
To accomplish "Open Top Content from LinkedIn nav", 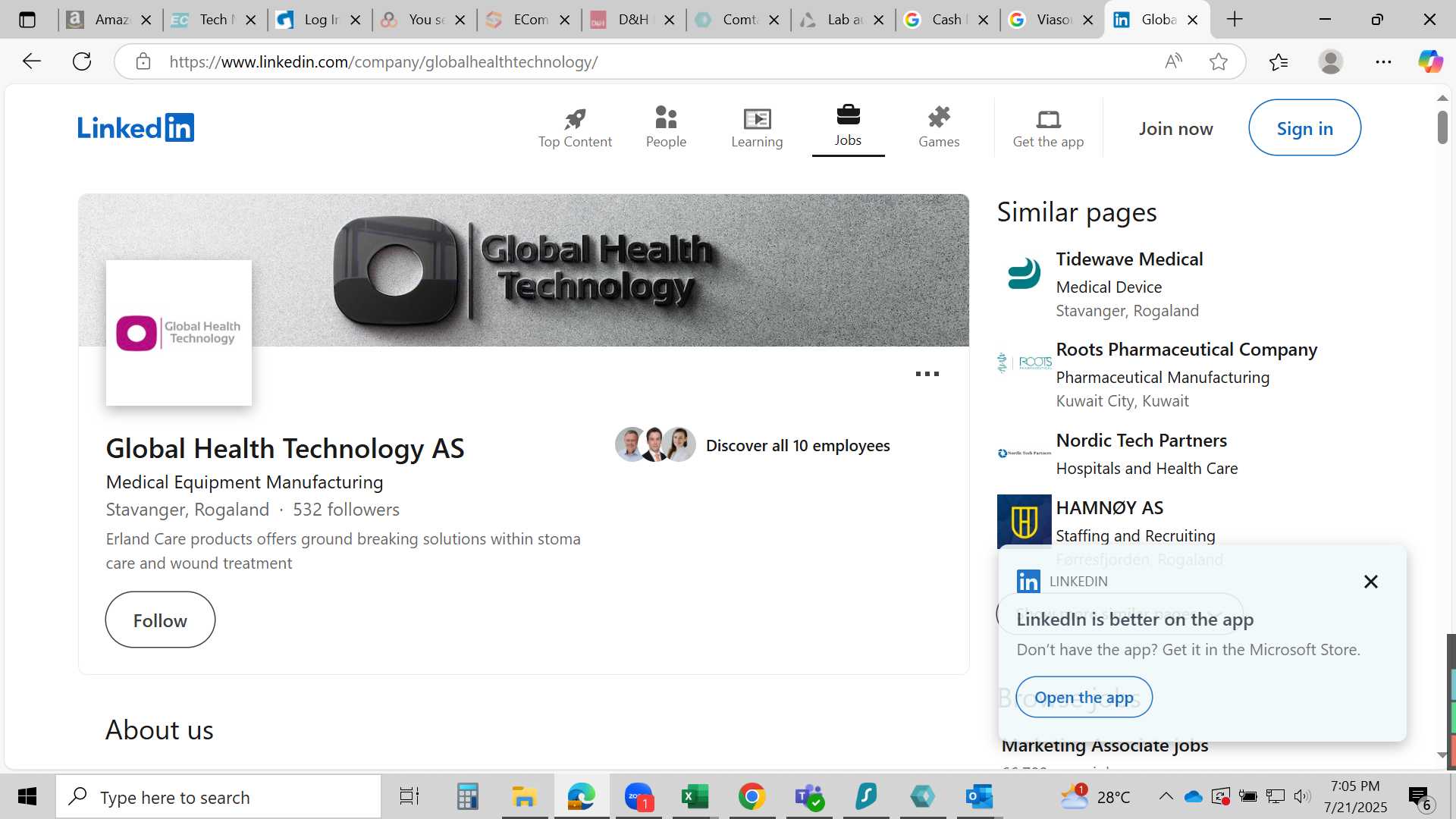I will [575, 127].
